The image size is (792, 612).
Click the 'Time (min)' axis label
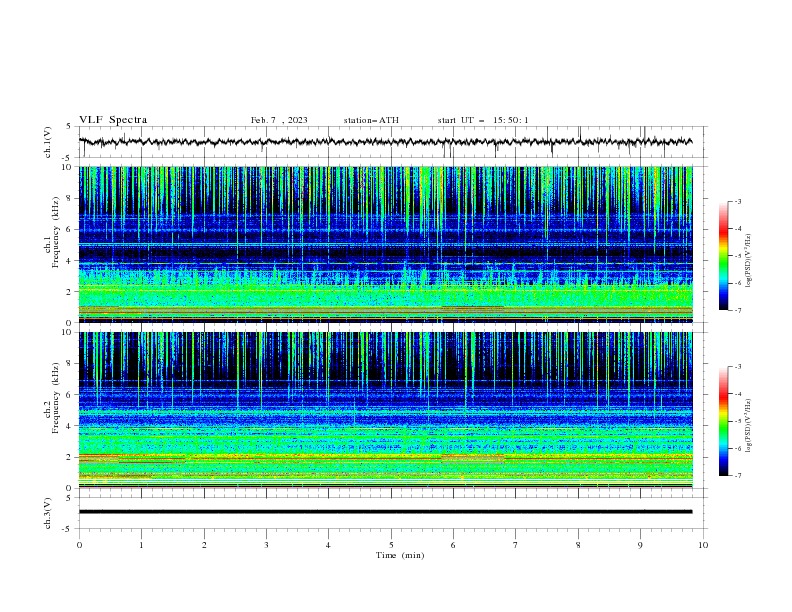click(x=400, y=555)
